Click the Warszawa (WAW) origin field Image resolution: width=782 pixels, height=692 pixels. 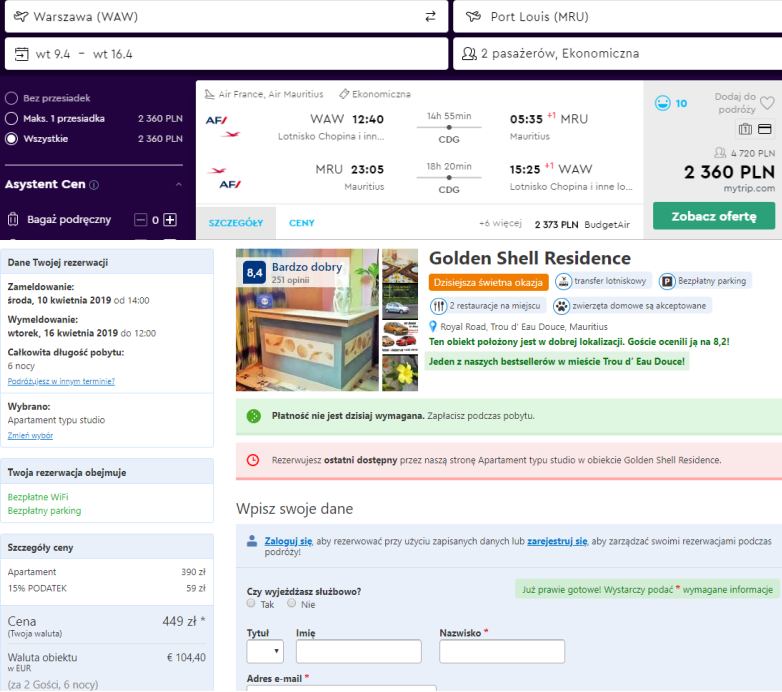click(226, 17)
